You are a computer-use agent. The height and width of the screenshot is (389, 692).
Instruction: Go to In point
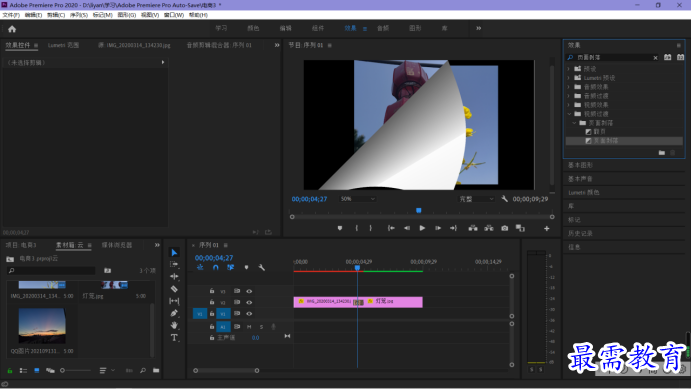391,228
